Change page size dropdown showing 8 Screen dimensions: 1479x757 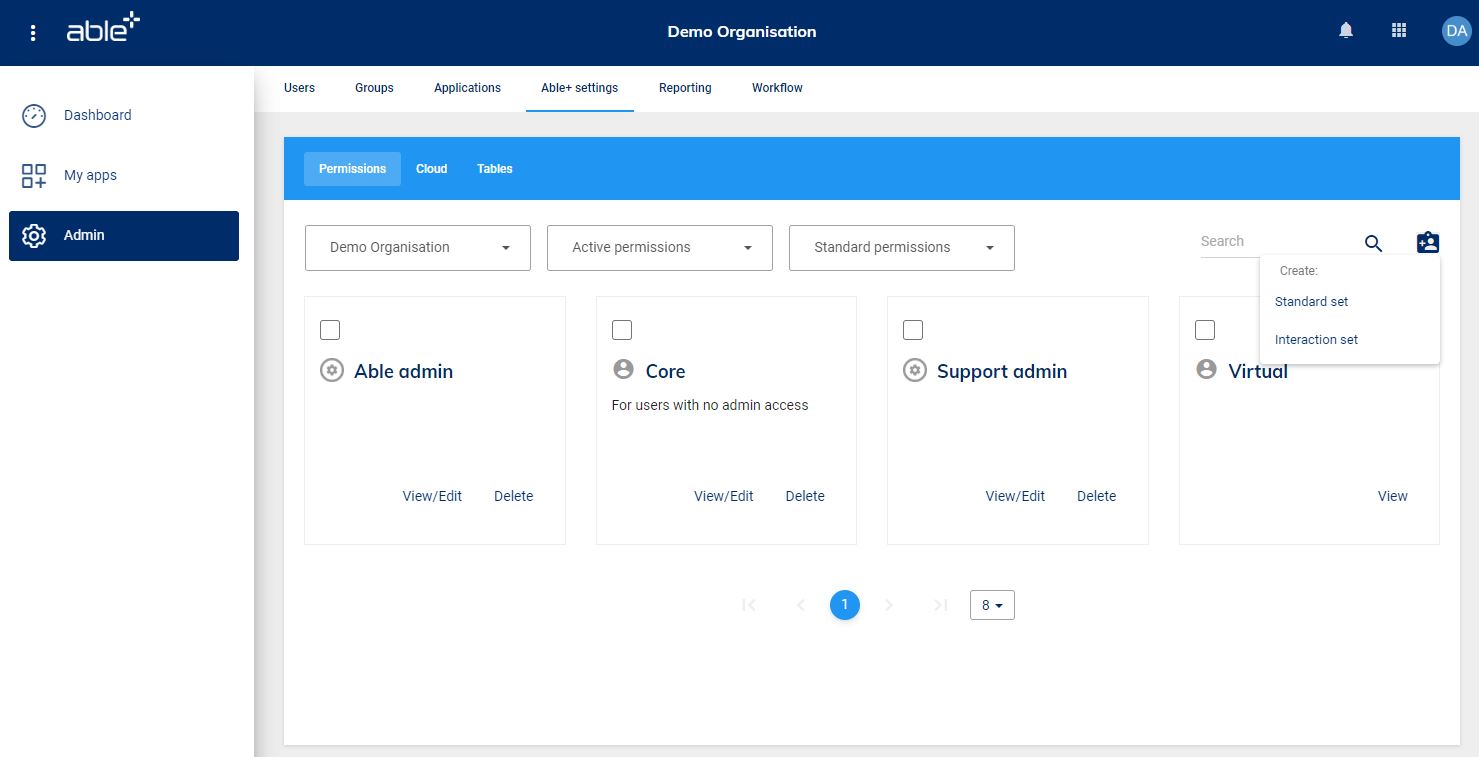pos(992,605)
